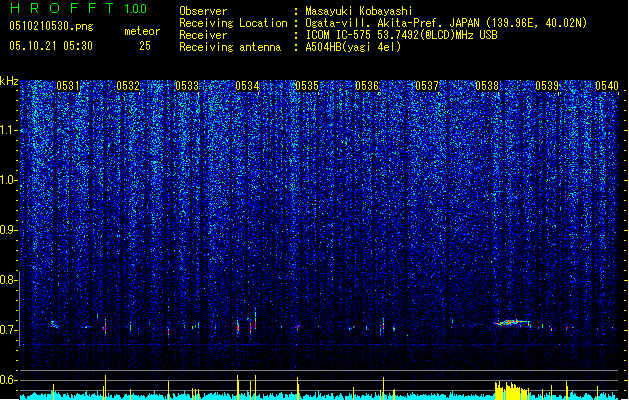
Task: Click the 0534 time marker
Action: [x=247, y=86]
